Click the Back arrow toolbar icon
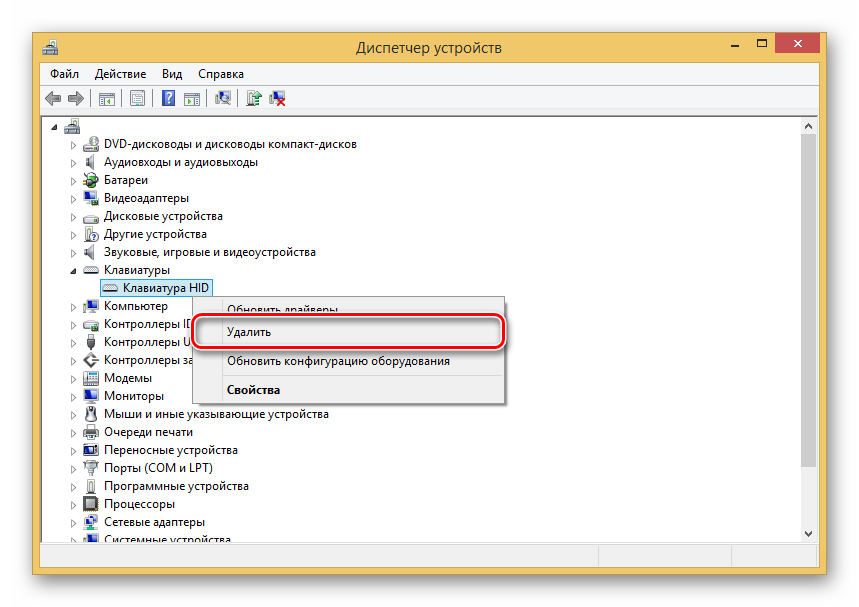Image resolution: width=859 pixels, height=607 pixels. click(53, 98)
